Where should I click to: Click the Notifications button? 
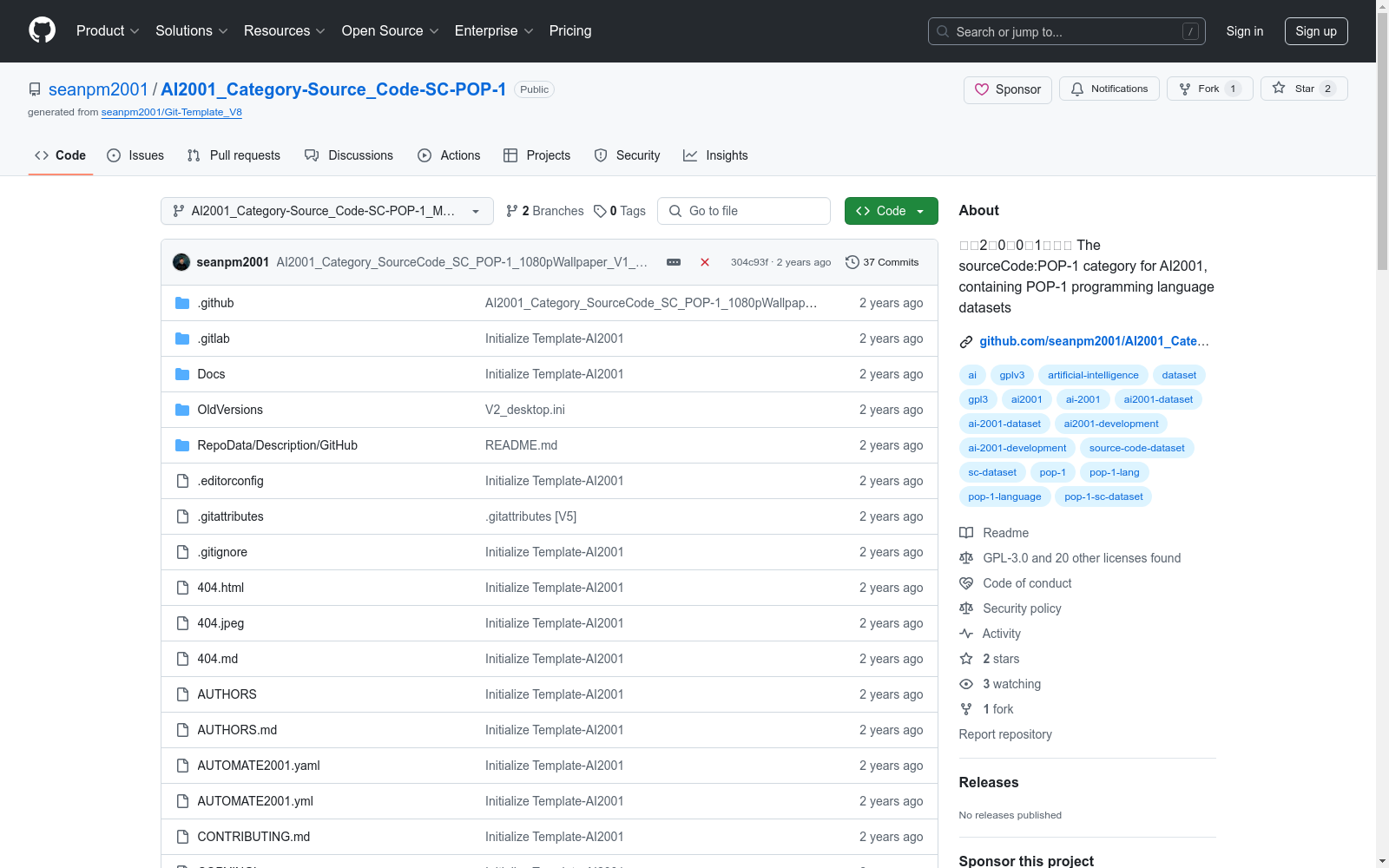point(1109,89)
